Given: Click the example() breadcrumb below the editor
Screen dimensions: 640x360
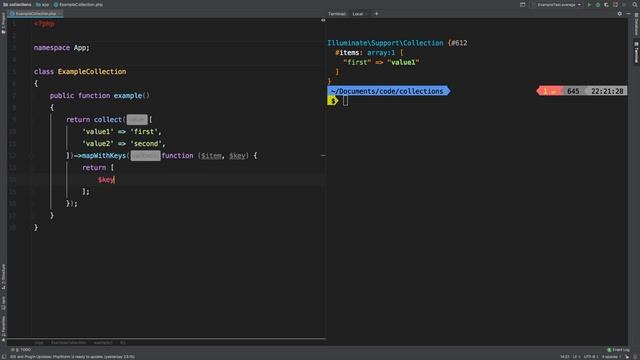Looking at the screenshot, I should click(103, 343).
